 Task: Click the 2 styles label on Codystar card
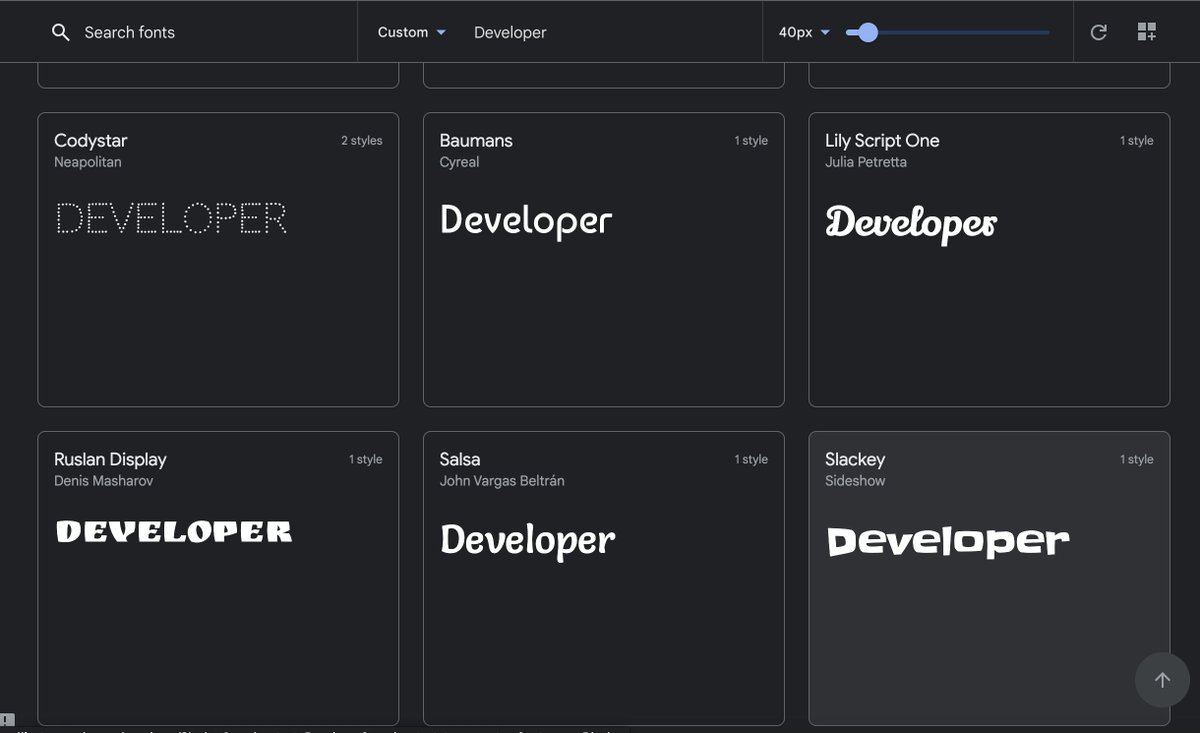click(361, 140)
